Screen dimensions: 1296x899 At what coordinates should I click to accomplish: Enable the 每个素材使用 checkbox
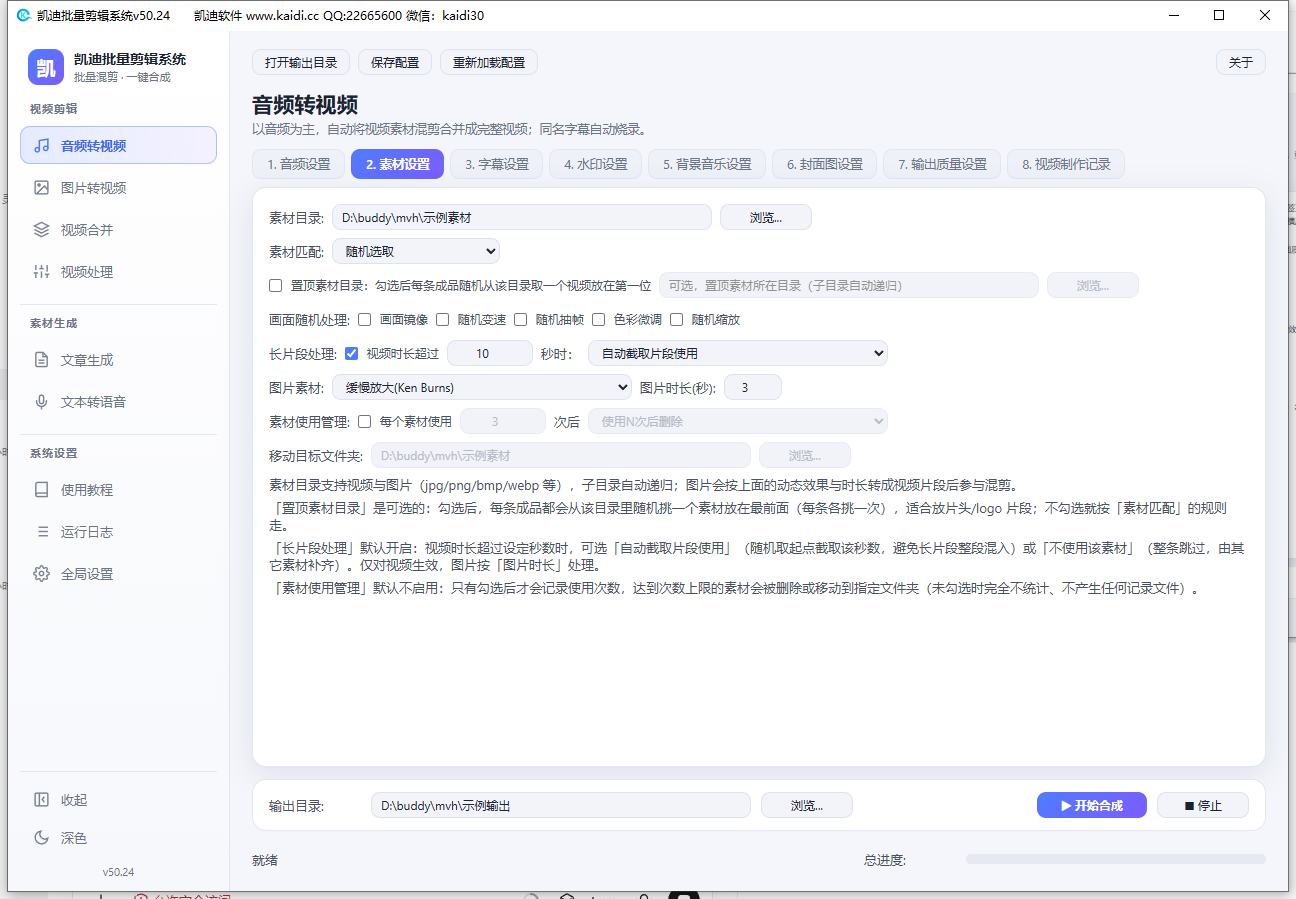tap(365, 422)
